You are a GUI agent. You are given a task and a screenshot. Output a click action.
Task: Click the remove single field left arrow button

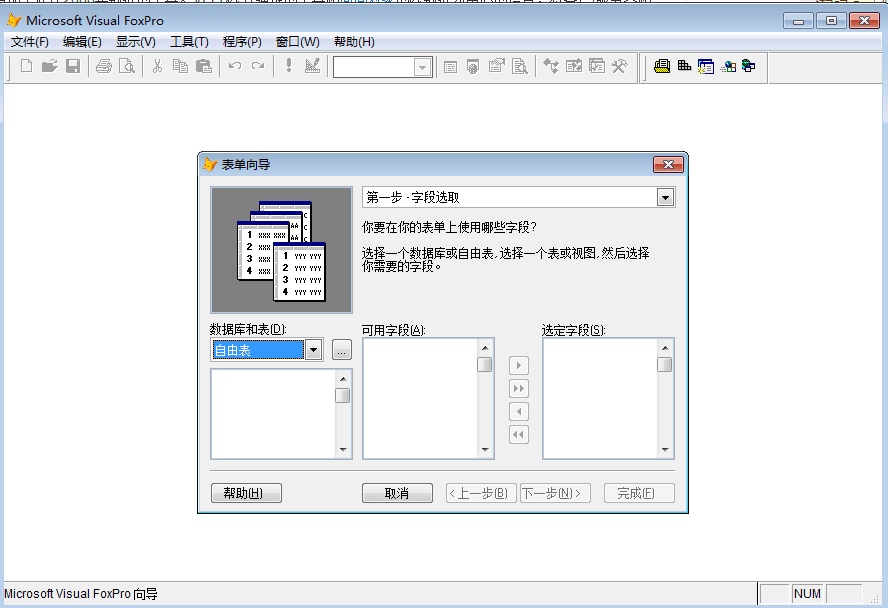pyautogui.click(x=519, y=412)
